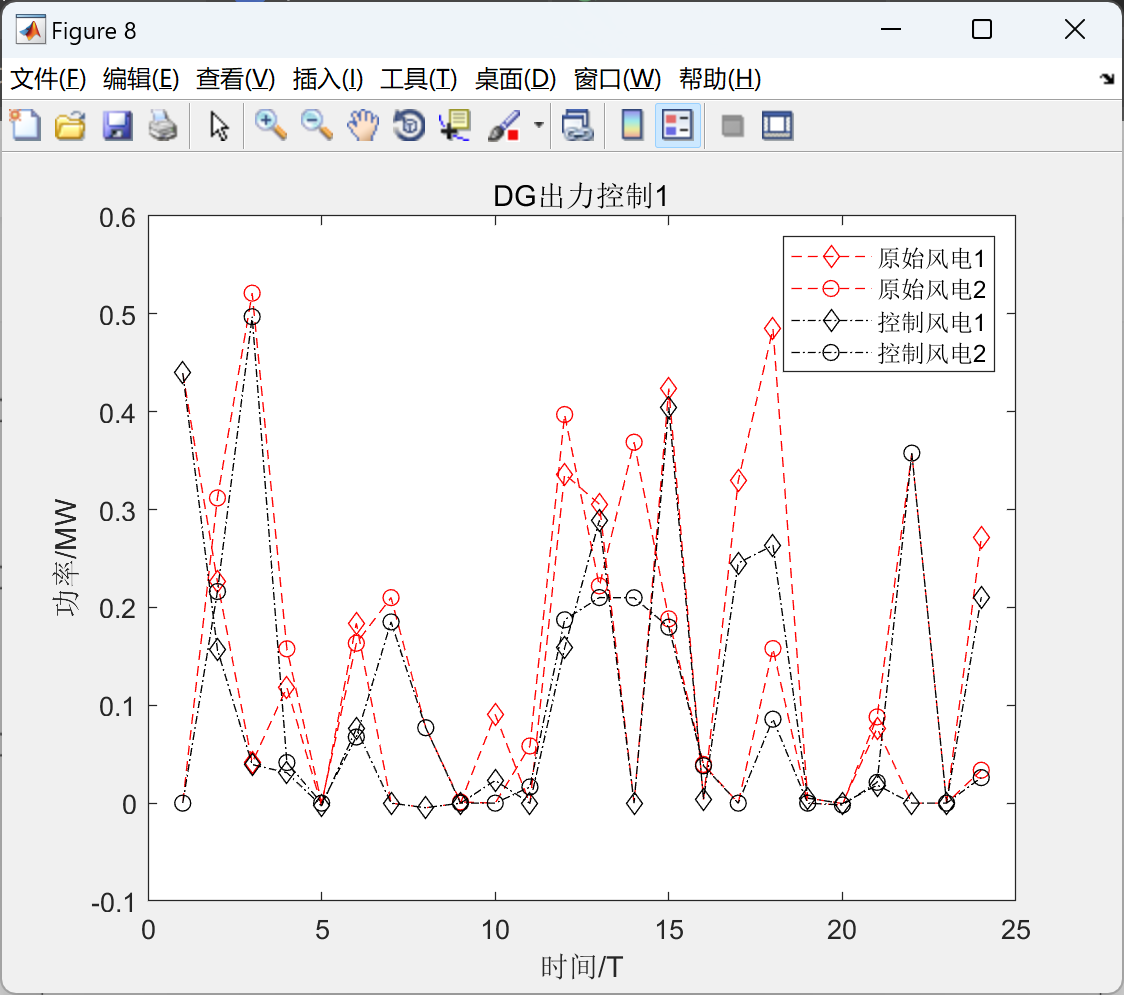Select the Zoom In magnifier tool

tap(270, 125)
